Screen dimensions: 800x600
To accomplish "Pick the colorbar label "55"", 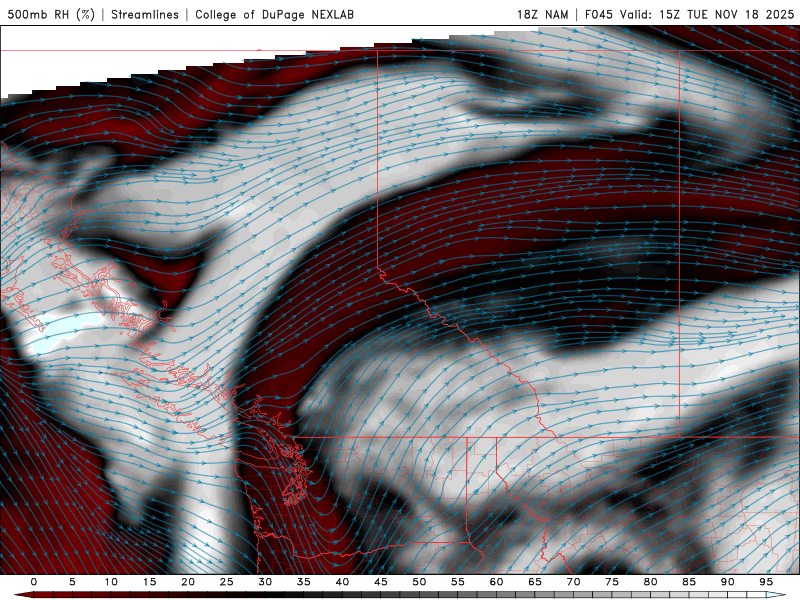I will tap(458, 582).
